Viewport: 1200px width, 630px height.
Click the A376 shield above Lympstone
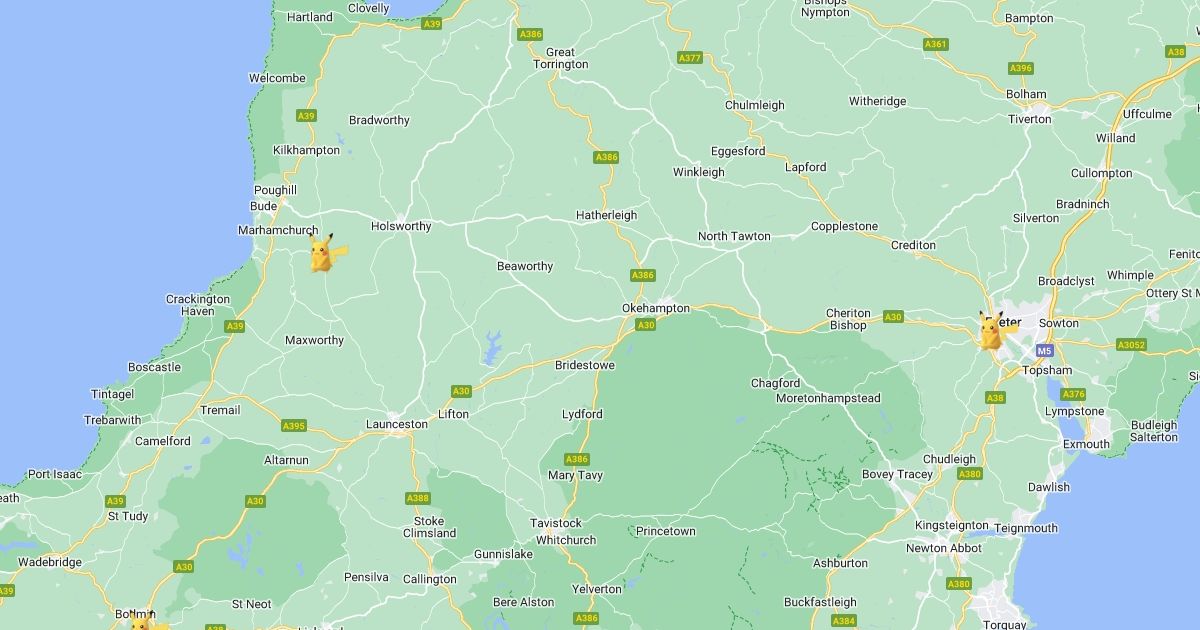tap(1074, 394)
